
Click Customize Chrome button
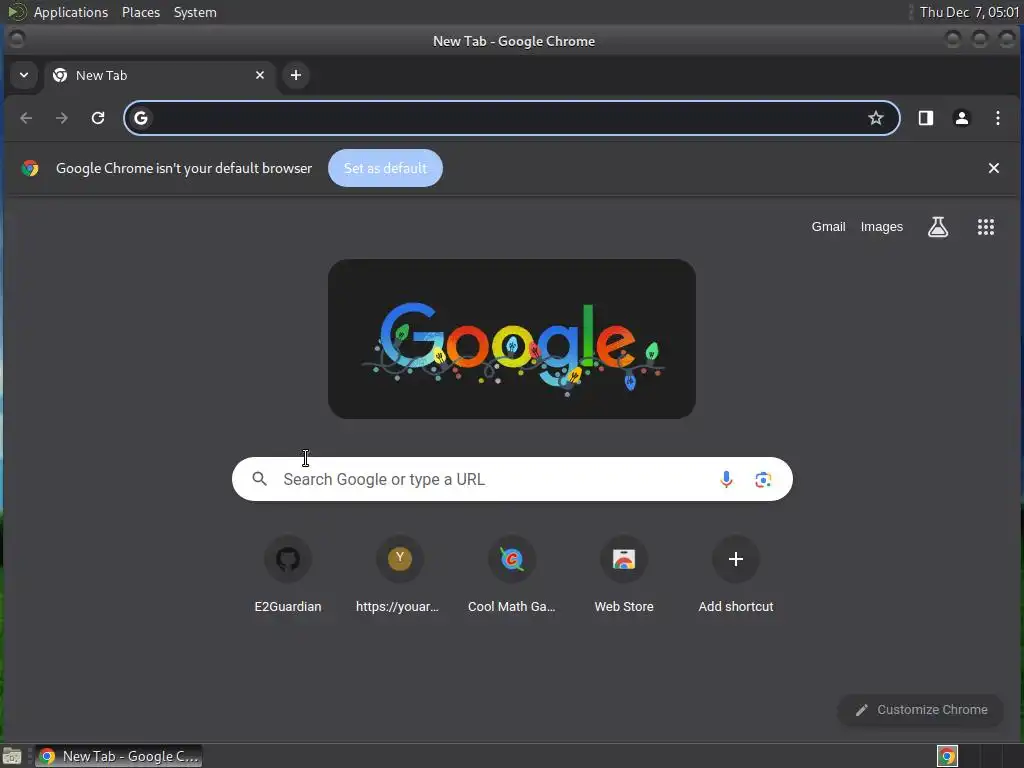click(x=921, y=710)
